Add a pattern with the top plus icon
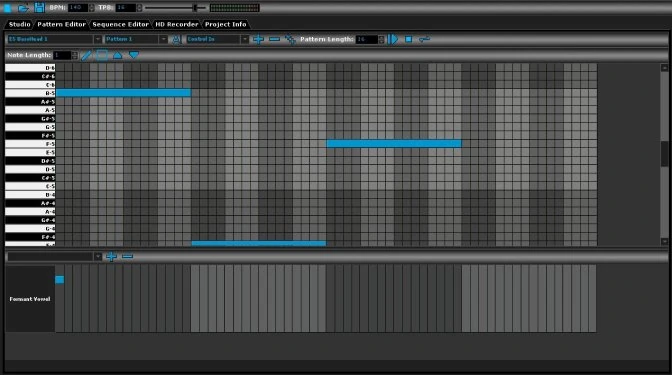The image size is (672, 375). pyautogui.click(x=258, y=39)
